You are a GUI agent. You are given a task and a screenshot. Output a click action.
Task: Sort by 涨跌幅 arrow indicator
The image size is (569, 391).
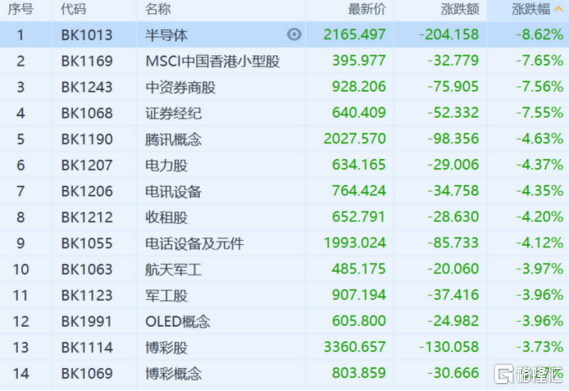tap(559, 9)
